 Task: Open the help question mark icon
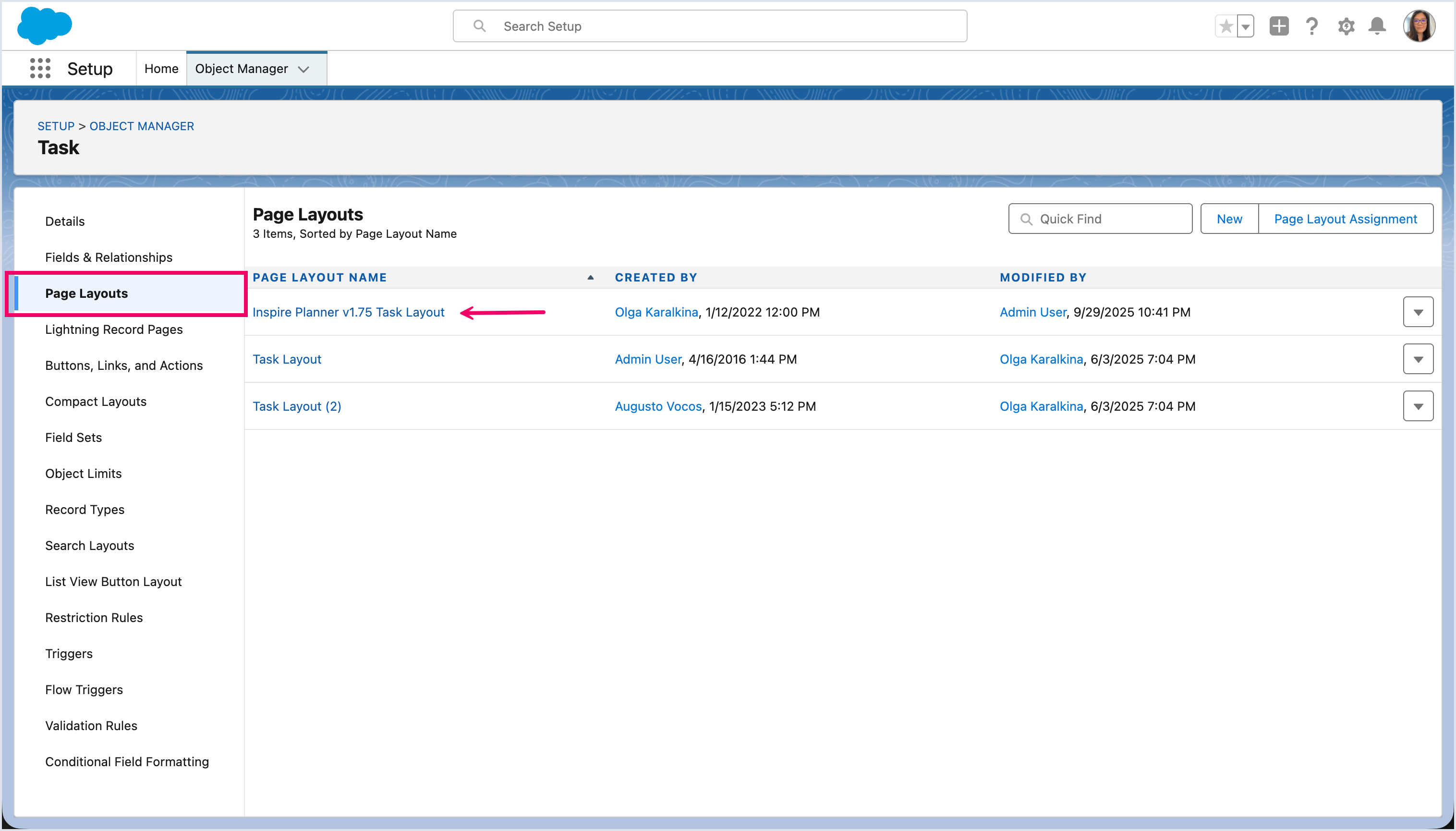tap(1311, 26)
